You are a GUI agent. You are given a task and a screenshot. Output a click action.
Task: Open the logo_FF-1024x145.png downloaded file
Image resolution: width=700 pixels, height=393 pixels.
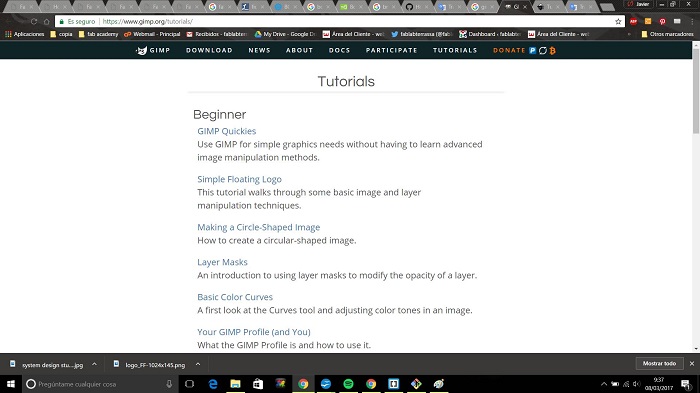click(x=150, y=365)
